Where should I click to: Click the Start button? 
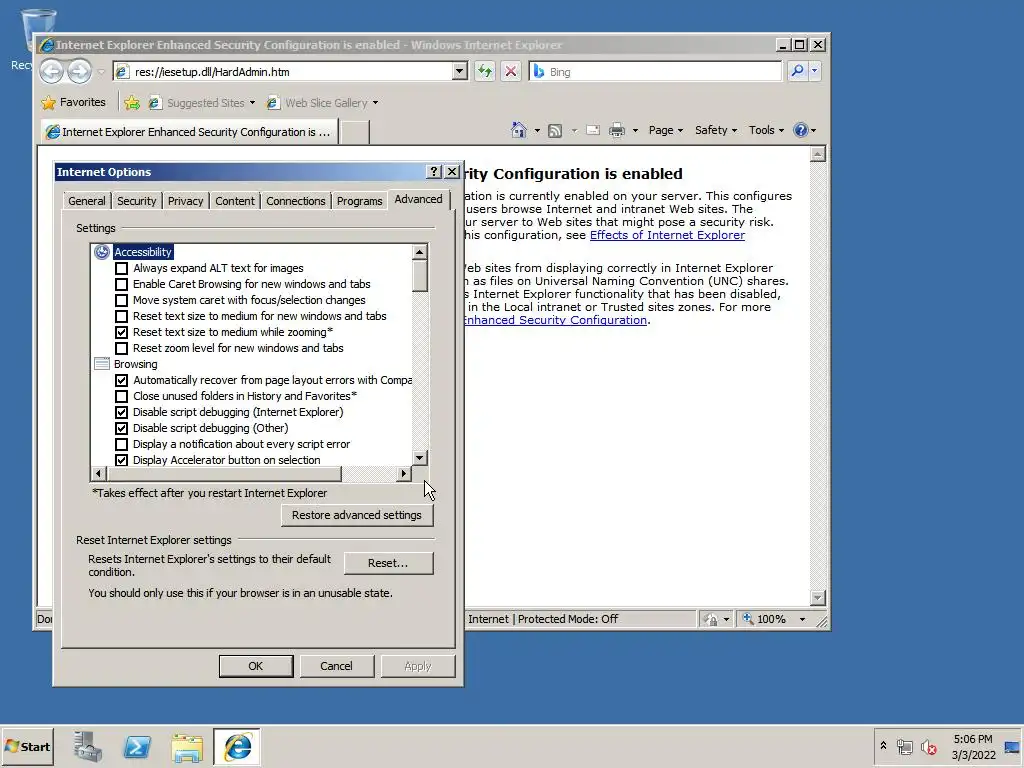(28, 746)
